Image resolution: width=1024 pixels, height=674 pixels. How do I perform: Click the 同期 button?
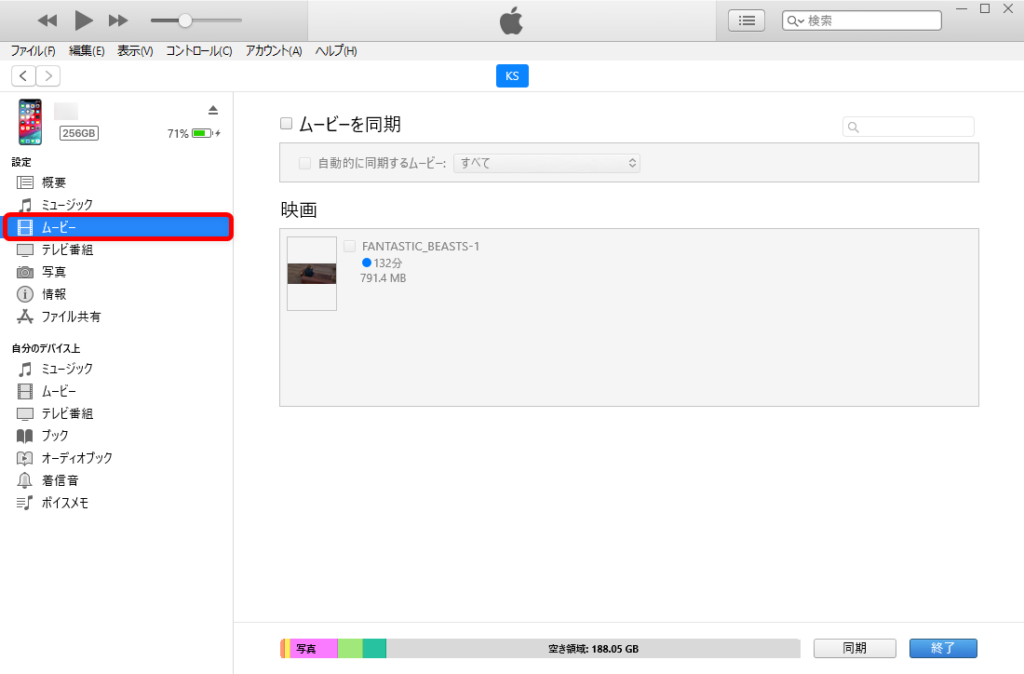pos(855,648)
